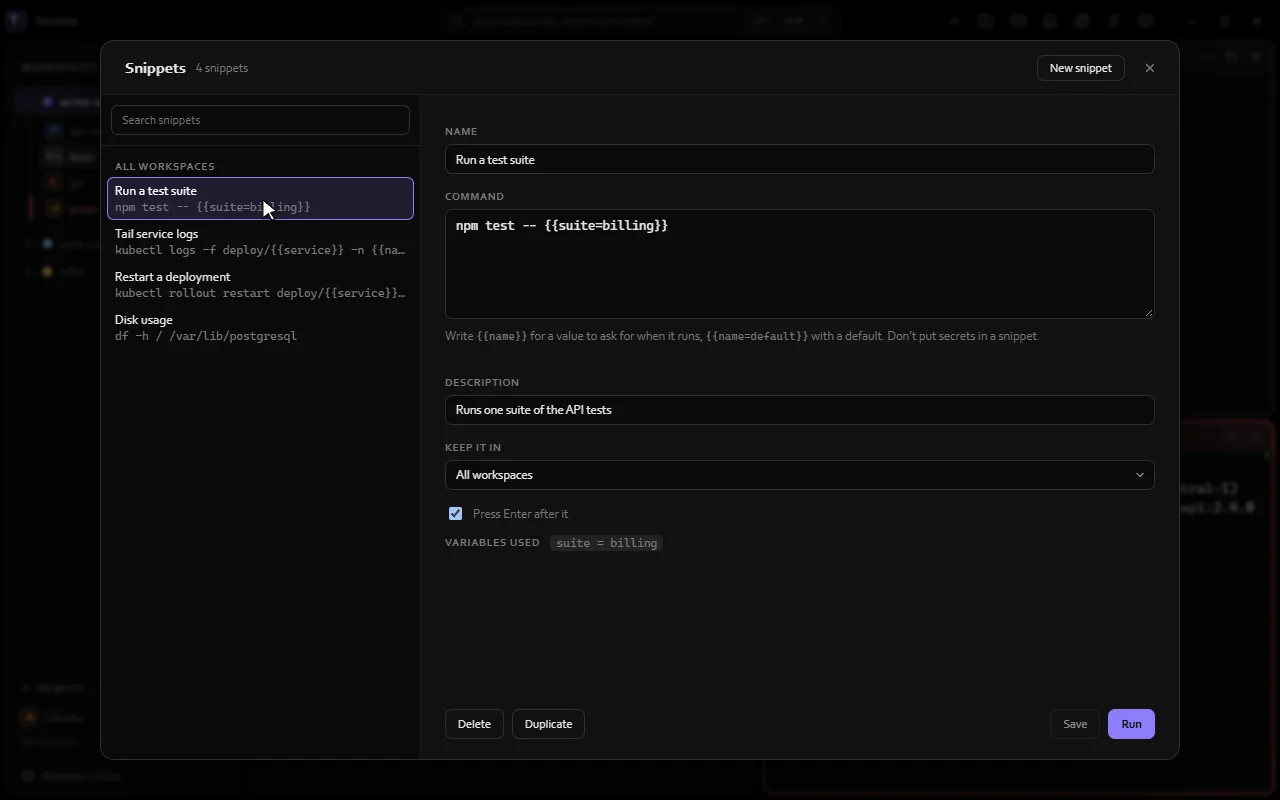This screenshot has height=800, width=1280.
Task: Duplicate this snippet
Action: coord(548,724)
